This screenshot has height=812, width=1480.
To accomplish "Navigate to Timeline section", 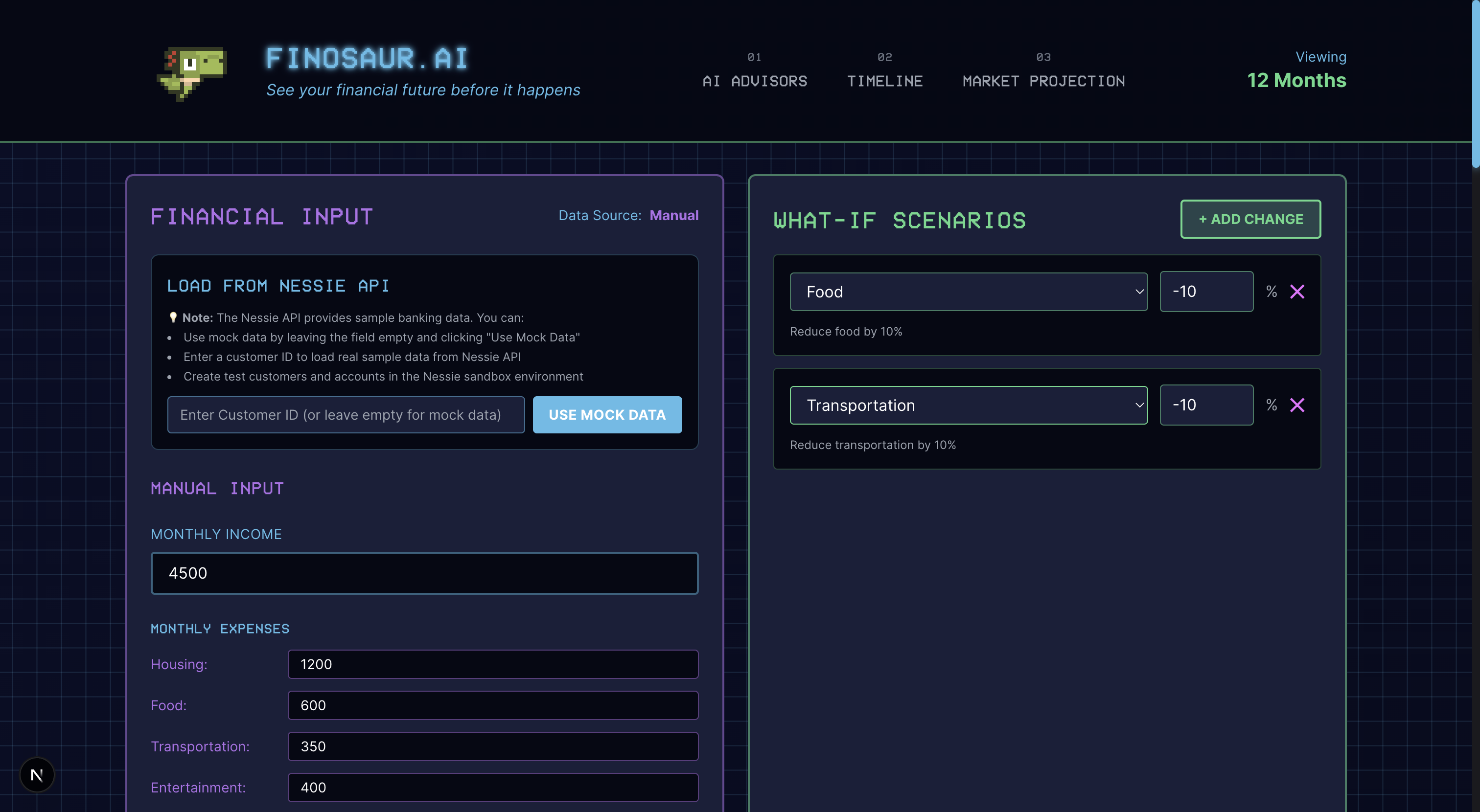I will pos(884,81).
